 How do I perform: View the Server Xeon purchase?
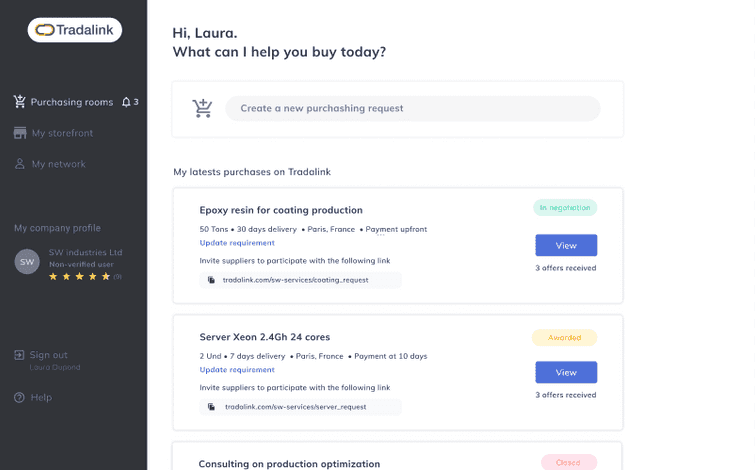566,372
